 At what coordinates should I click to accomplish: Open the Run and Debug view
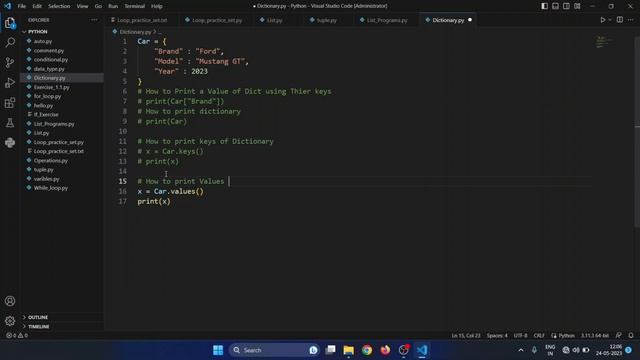10,82
